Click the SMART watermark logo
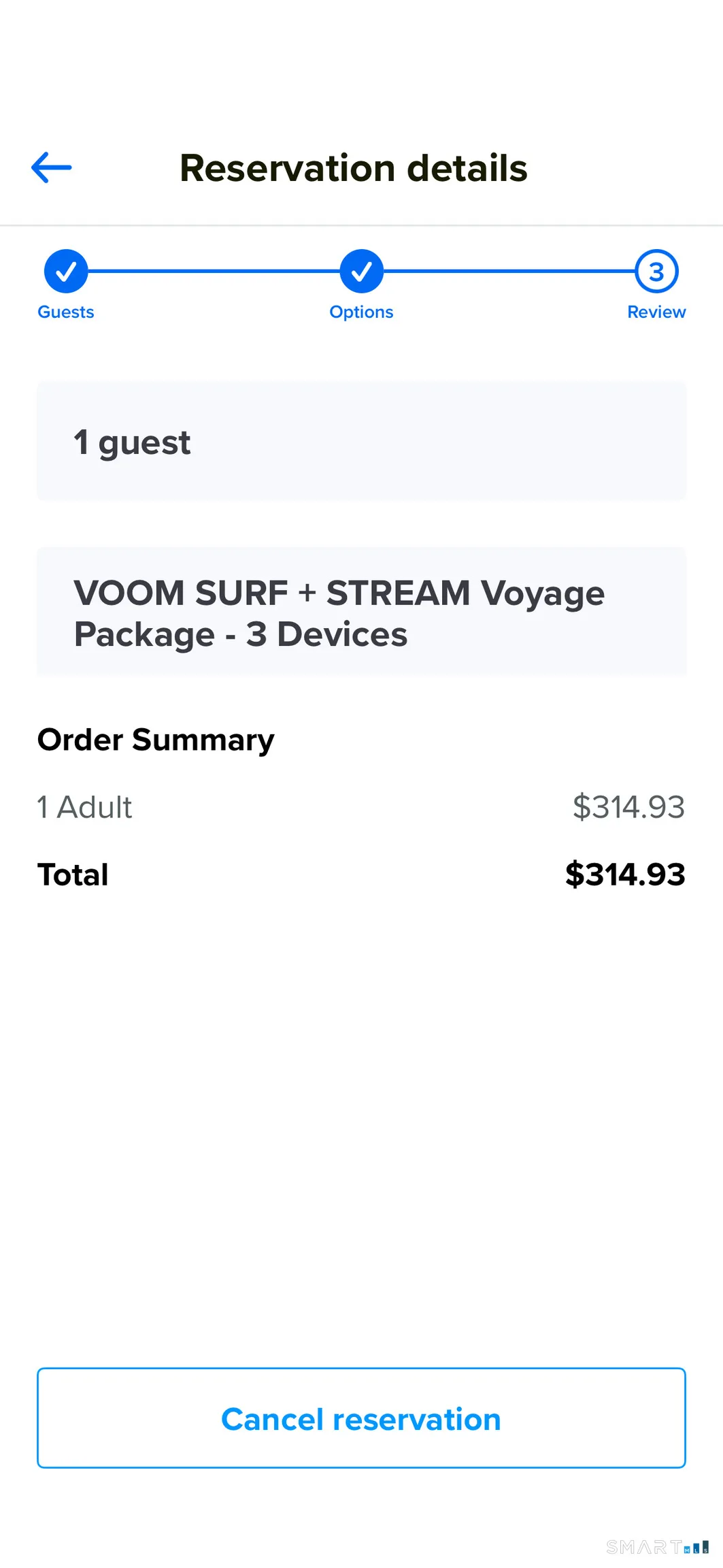Screen dimensions: 723x1568 pos(656,1547)
